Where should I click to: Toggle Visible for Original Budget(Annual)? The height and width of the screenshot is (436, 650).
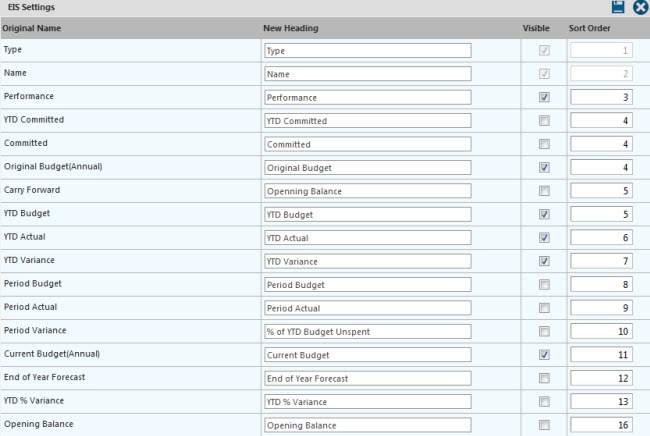(x=544, y=167)
